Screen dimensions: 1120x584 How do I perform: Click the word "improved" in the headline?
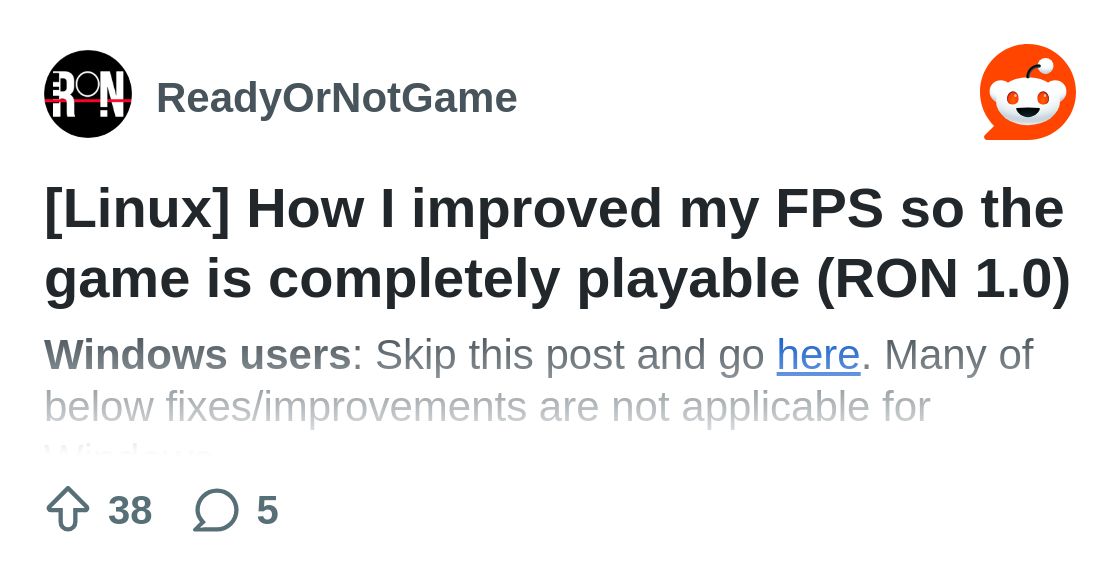tap(537, 209)
